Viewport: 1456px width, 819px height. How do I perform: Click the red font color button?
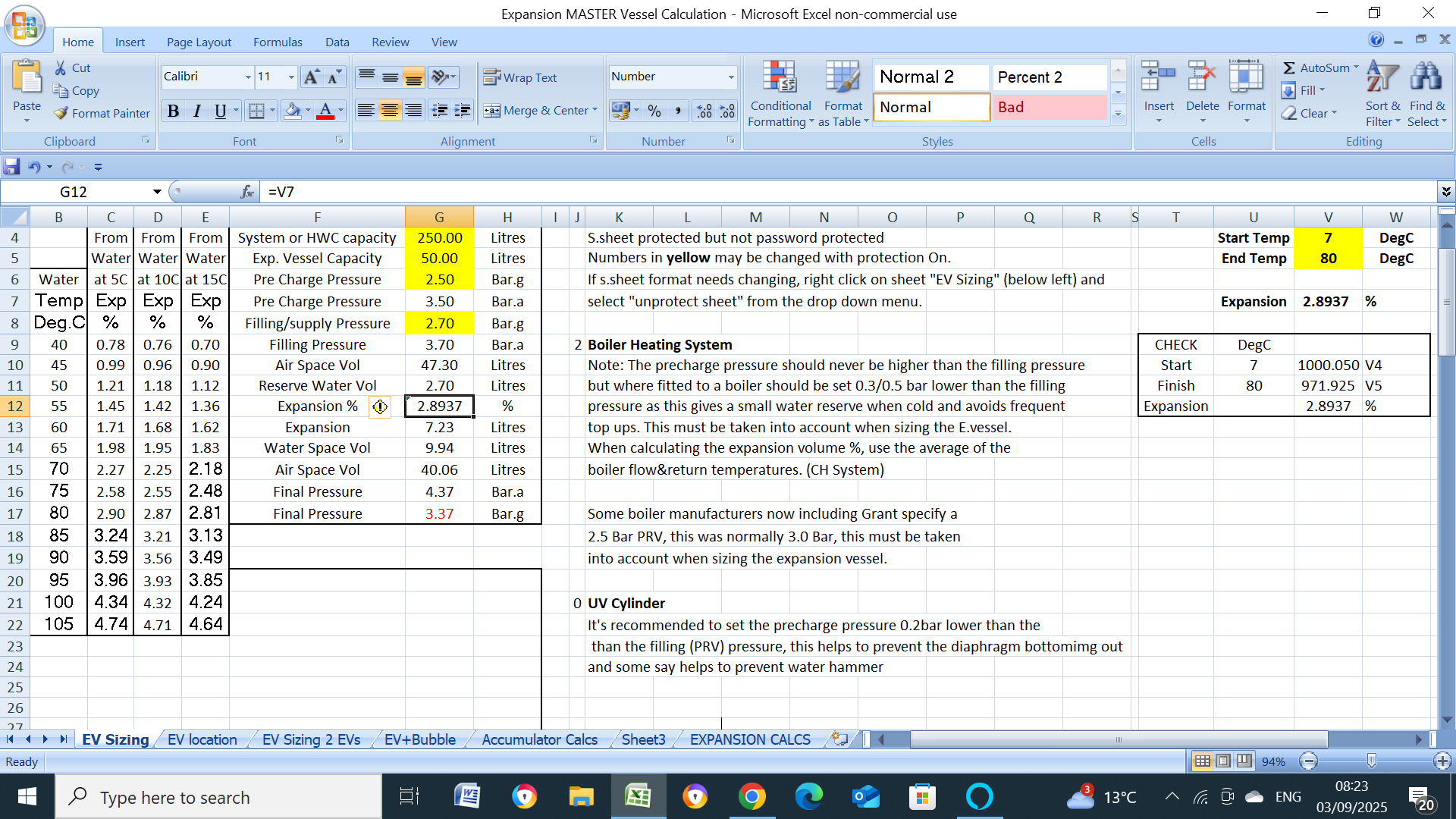(x=325, y=111)
